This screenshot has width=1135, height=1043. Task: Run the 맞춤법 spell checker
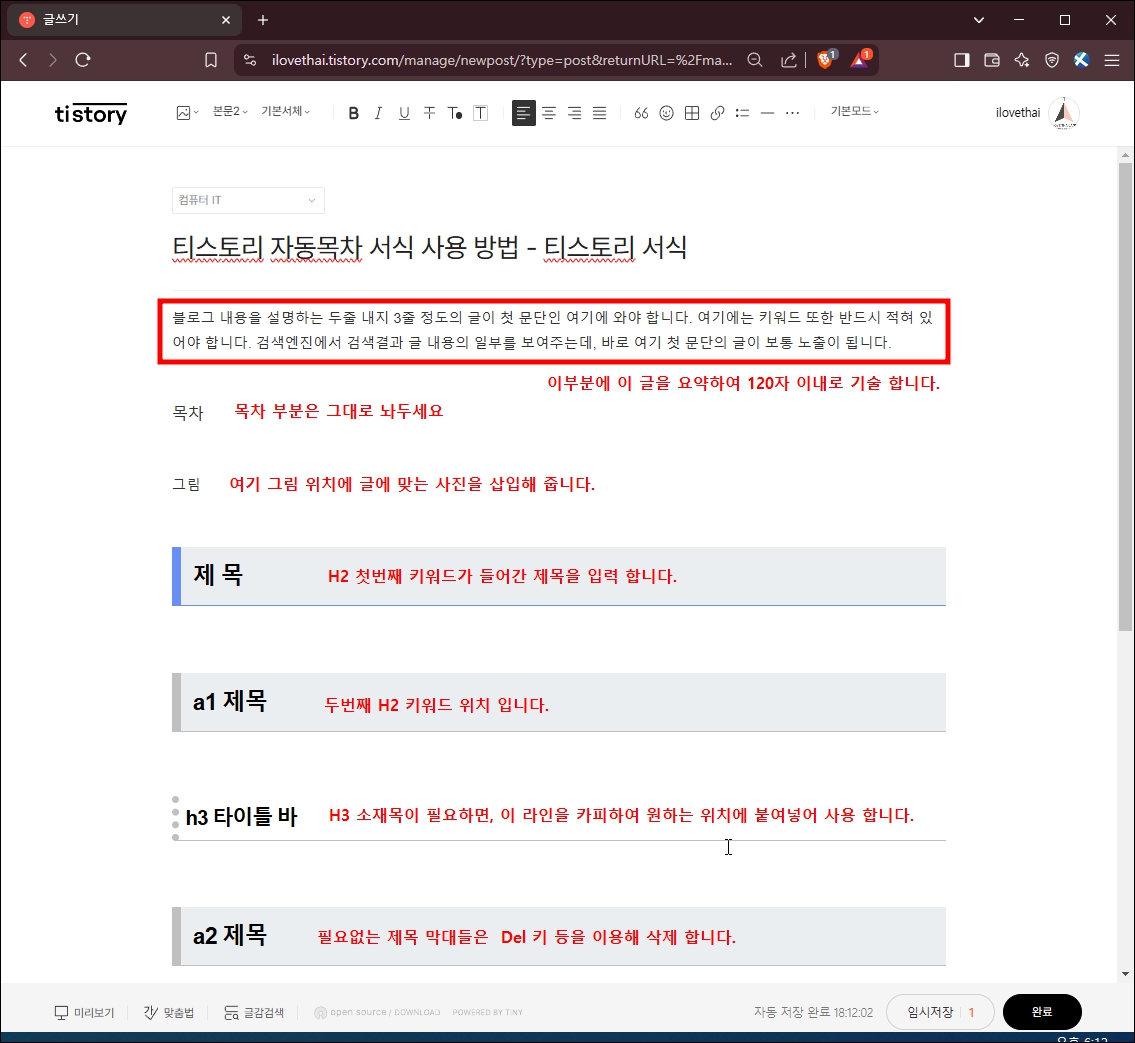point(168,1012)
